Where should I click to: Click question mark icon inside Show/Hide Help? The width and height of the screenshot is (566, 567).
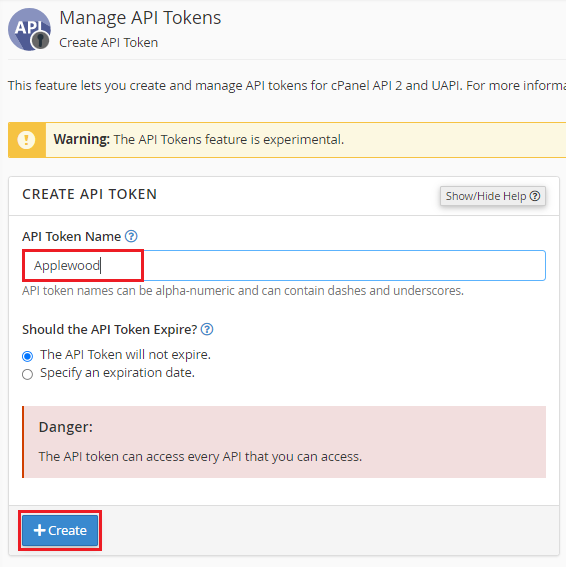(x=535, y=196)
